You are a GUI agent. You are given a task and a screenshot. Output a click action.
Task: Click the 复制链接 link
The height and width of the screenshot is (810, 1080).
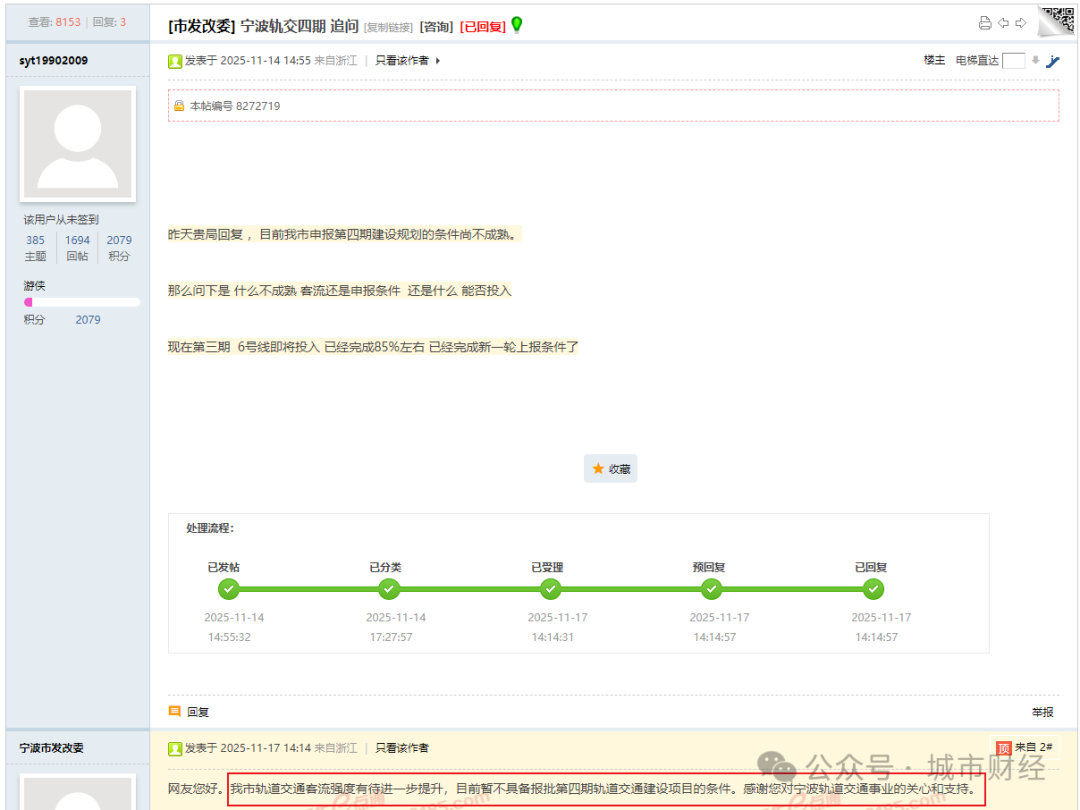(x=388, y=28)
